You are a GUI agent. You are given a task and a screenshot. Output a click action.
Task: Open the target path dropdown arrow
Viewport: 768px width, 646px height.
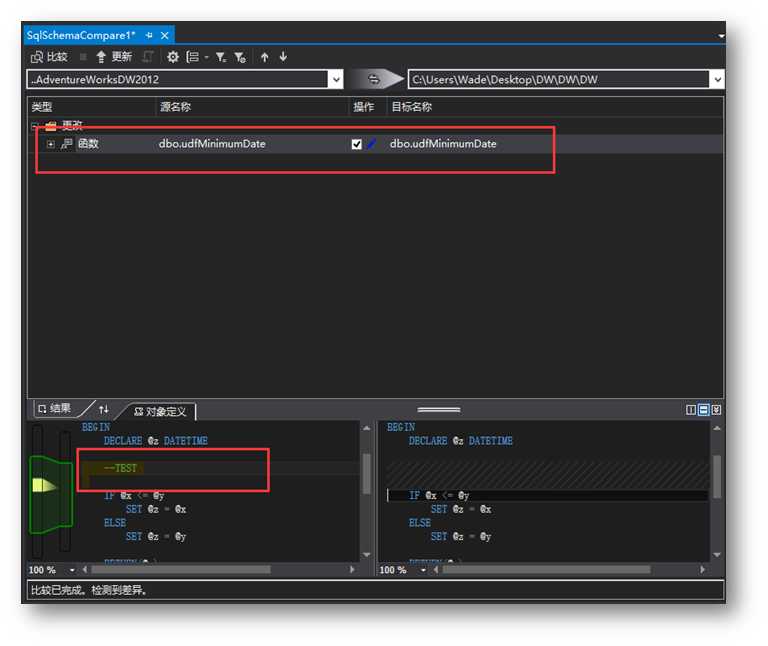coord(717,79)
